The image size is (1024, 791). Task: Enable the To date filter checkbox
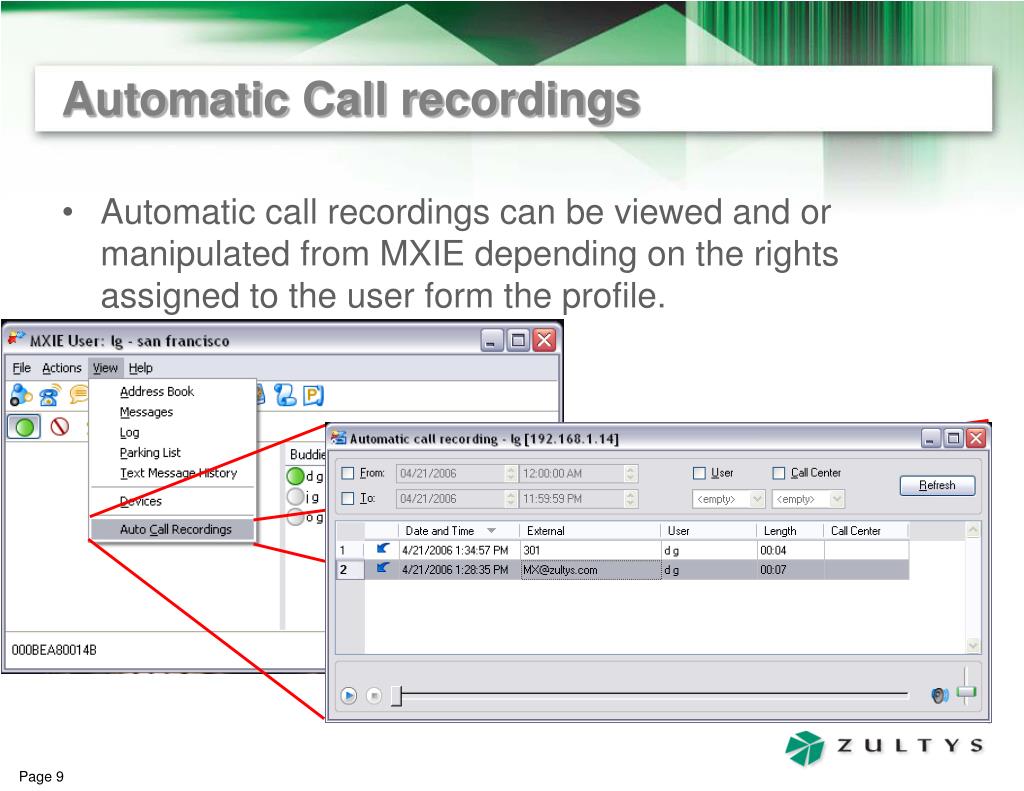click(347, 498)
